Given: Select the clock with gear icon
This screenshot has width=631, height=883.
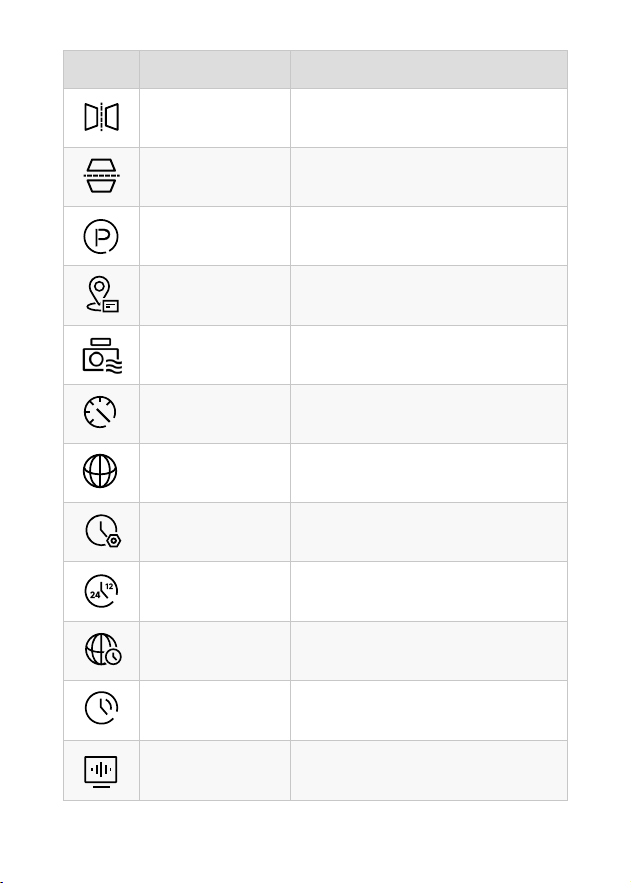Looking at the screenshot, I should pyautogui.click(x=103, y=530).
